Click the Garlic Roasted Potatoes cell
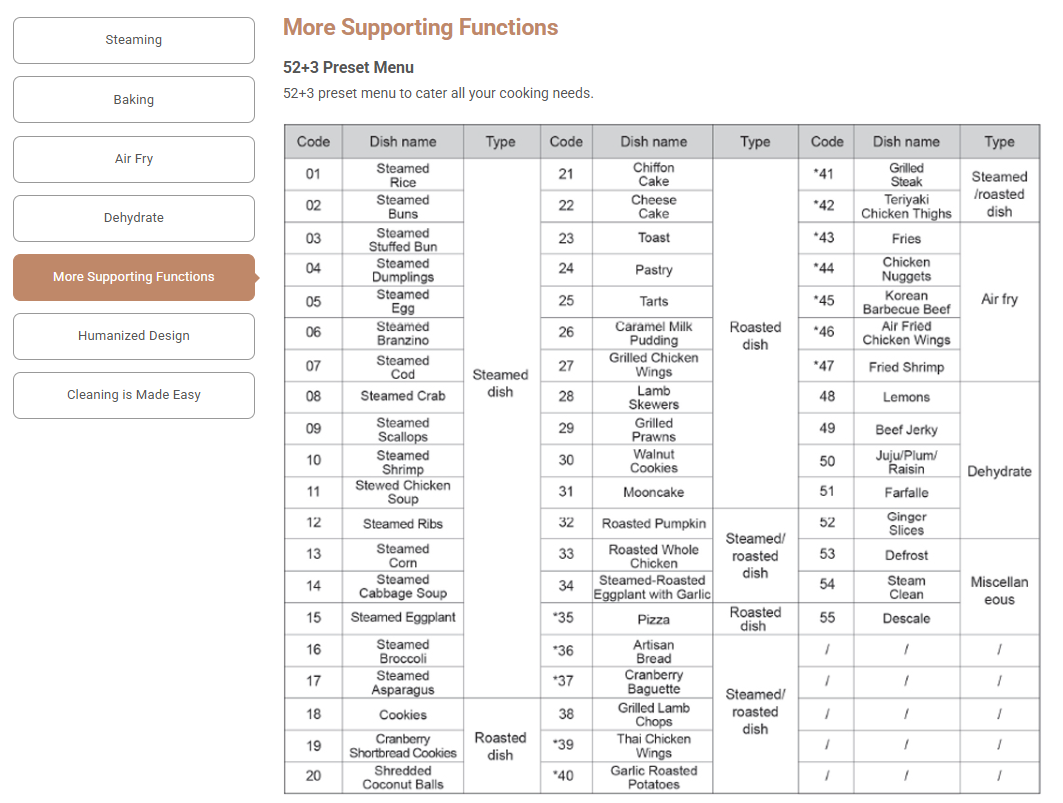The image size is (1063, 803). click(654, 778)
